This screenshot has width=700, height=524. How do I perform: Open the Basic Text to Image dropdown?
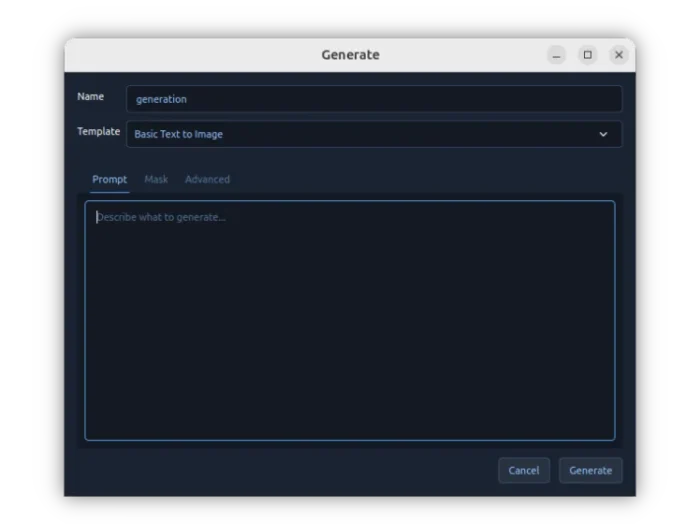(x=360, y=134)
